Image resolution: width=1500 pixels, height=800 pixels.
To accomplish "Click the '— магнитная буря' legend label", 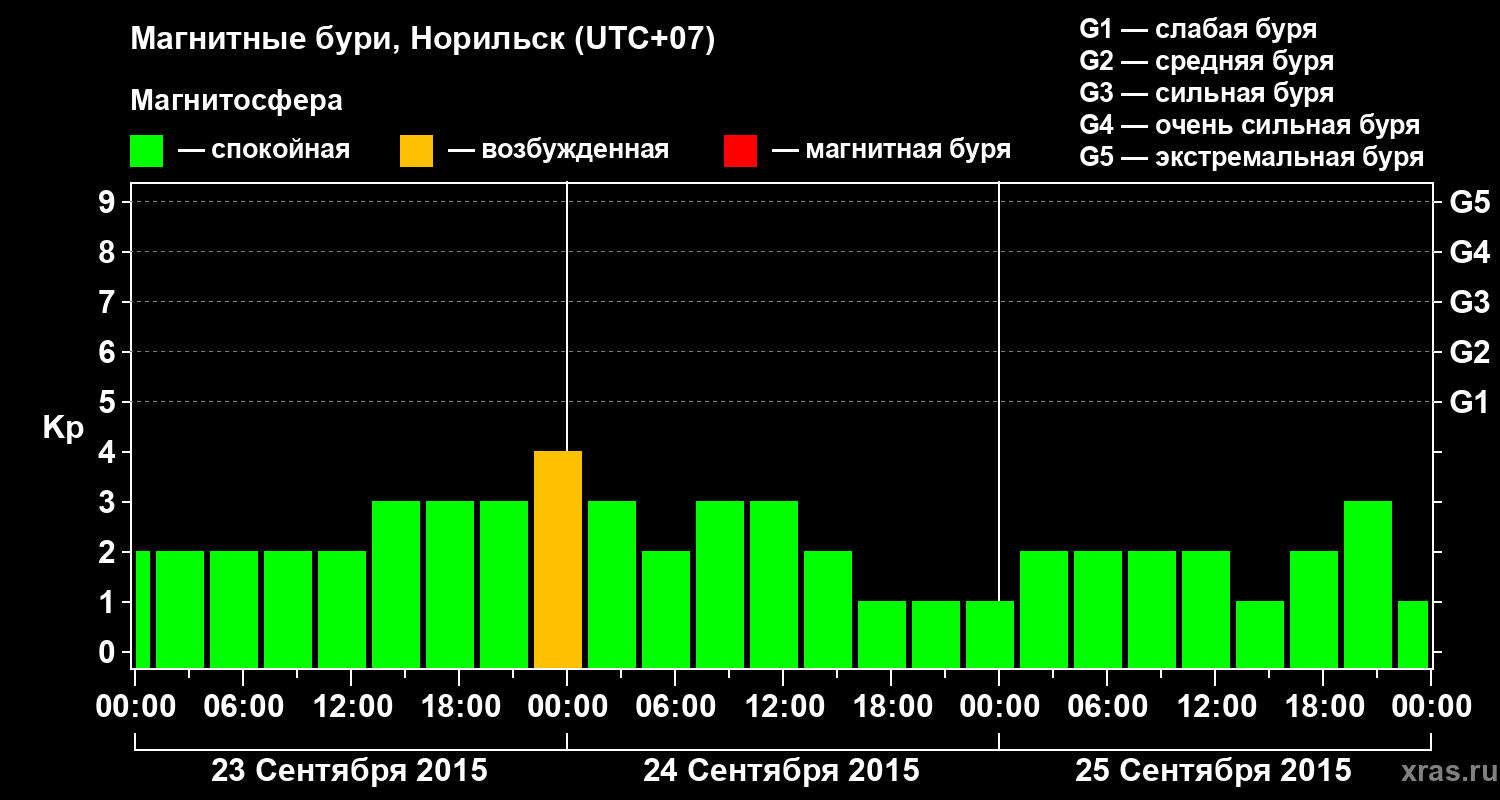I will pos(892,151).
